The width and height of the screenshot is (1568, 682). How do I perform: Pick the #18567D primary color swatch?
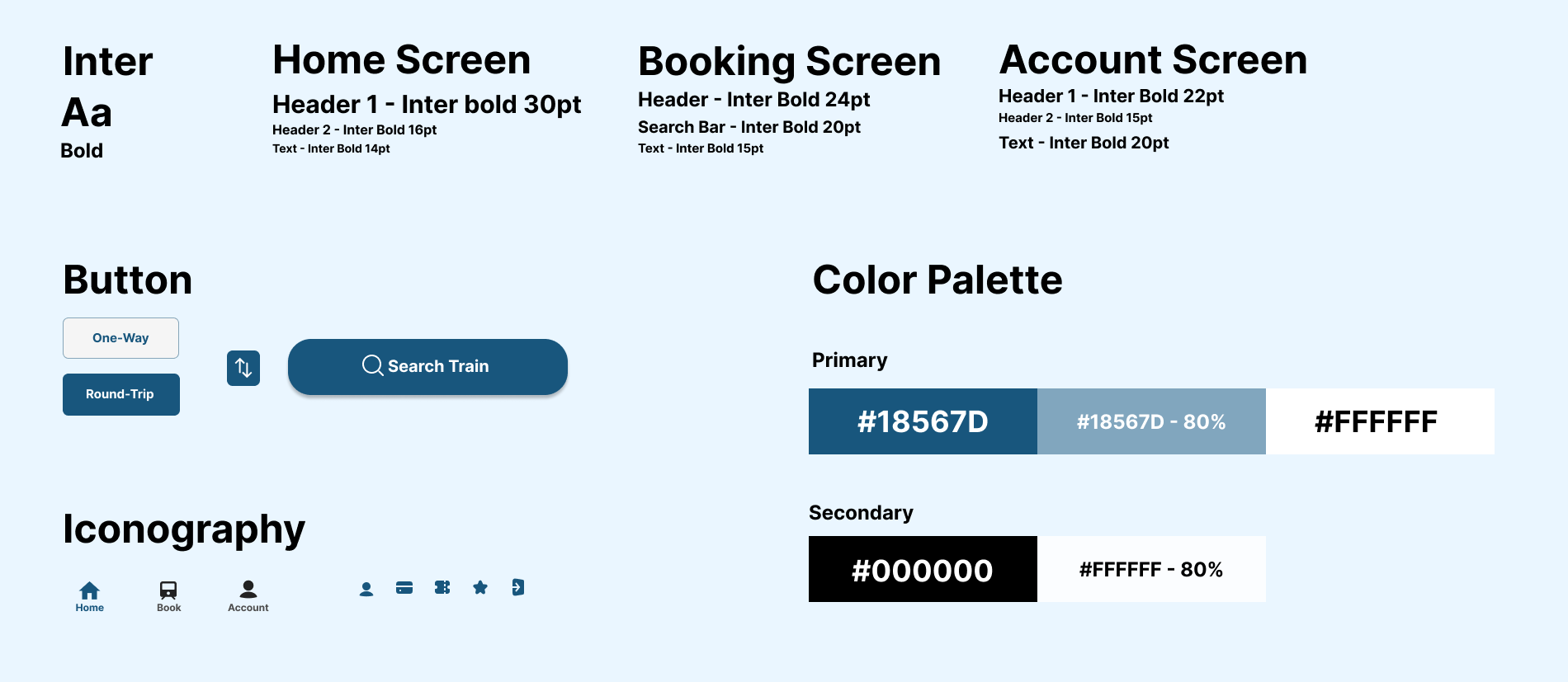click(923, 421)
